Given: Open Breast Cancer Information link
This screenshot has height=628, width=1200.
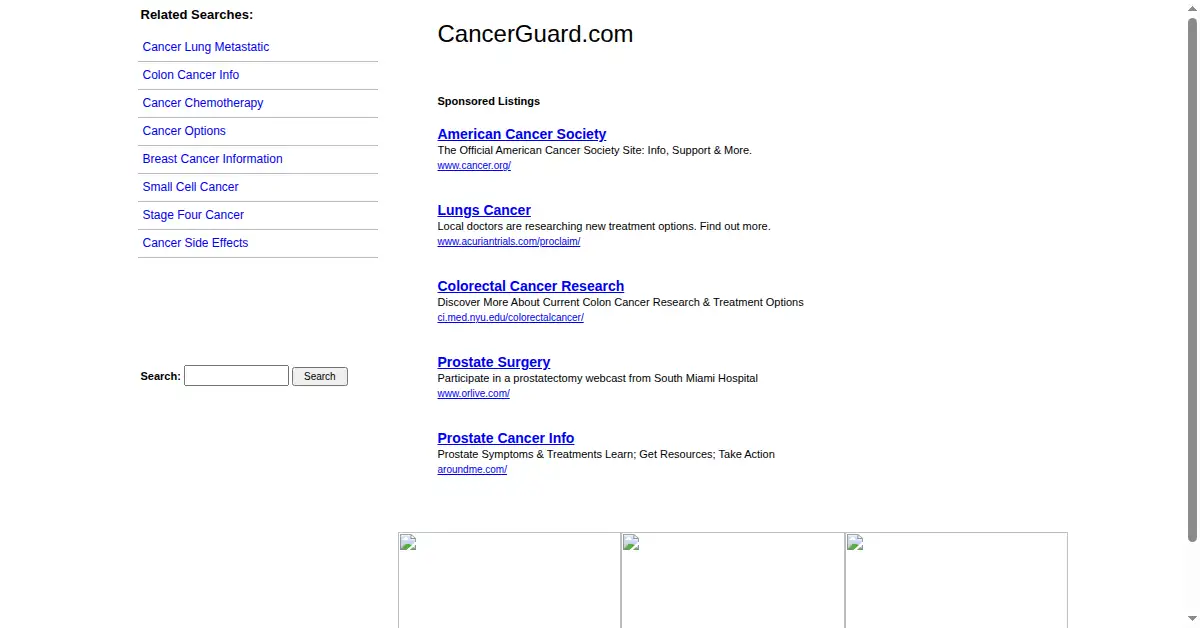Looking at the screenshot, I should click(x=213, y=159).
